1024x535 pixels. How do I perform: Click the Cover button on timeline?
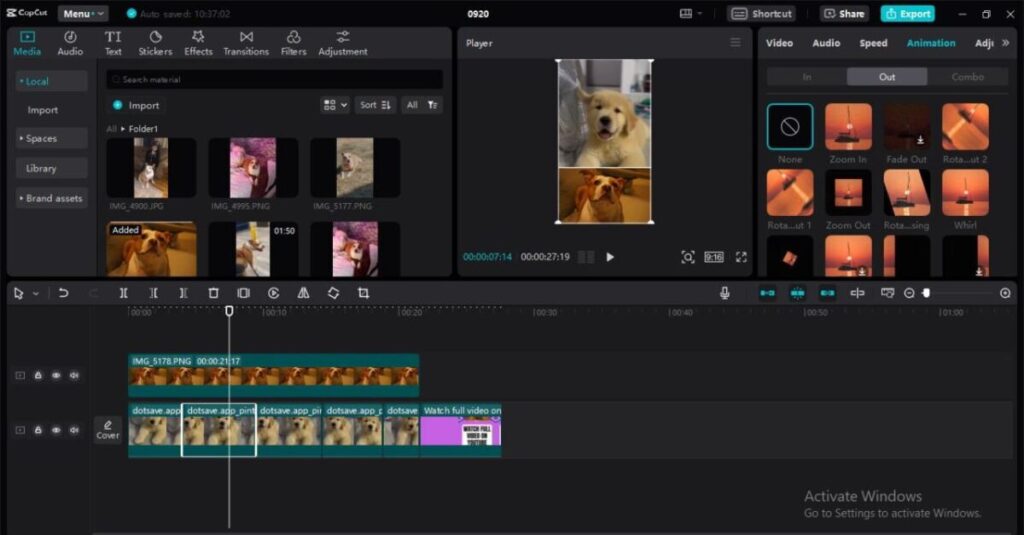tap(107, 429)
